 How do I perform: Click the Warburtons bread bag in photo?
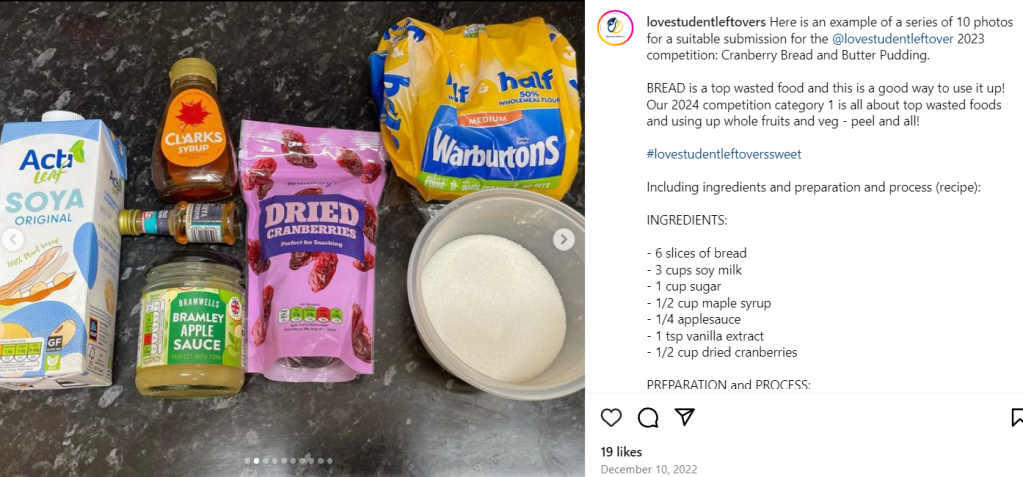[x=473, y=108]
